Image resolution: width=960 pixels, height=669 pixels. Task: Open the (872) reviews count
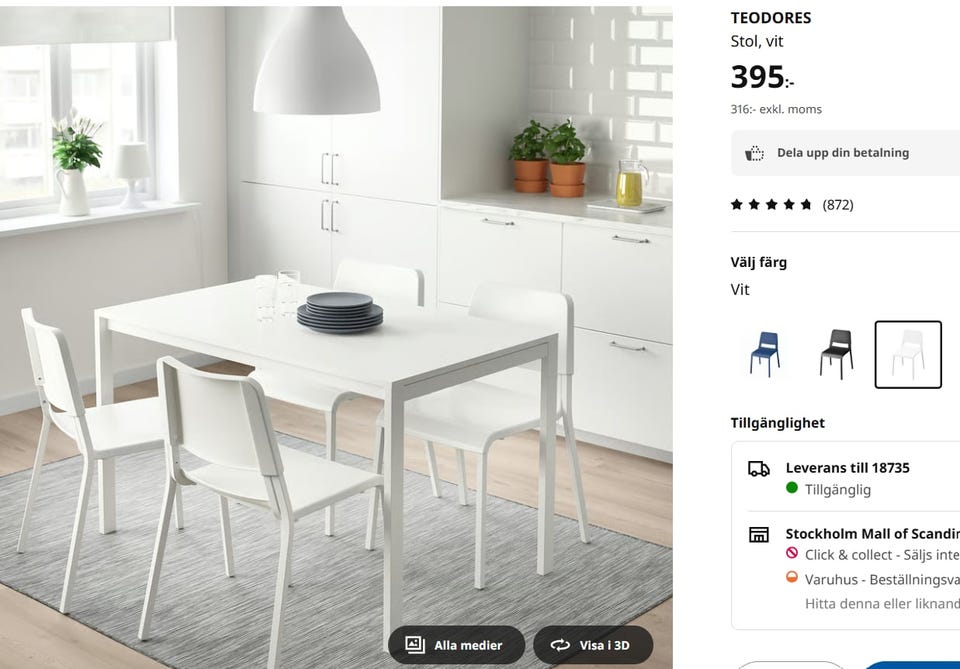tap(838, 204)
